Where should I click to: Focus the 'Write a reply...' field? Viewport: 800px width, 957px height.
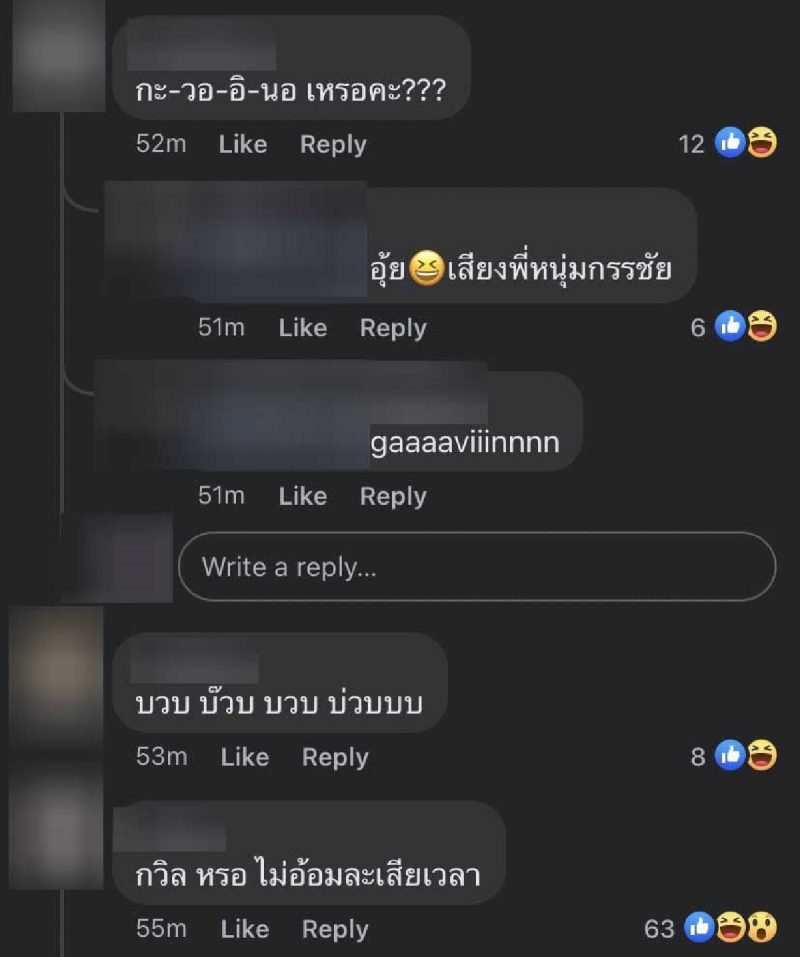pyautogui.click(x=477, y=567)
